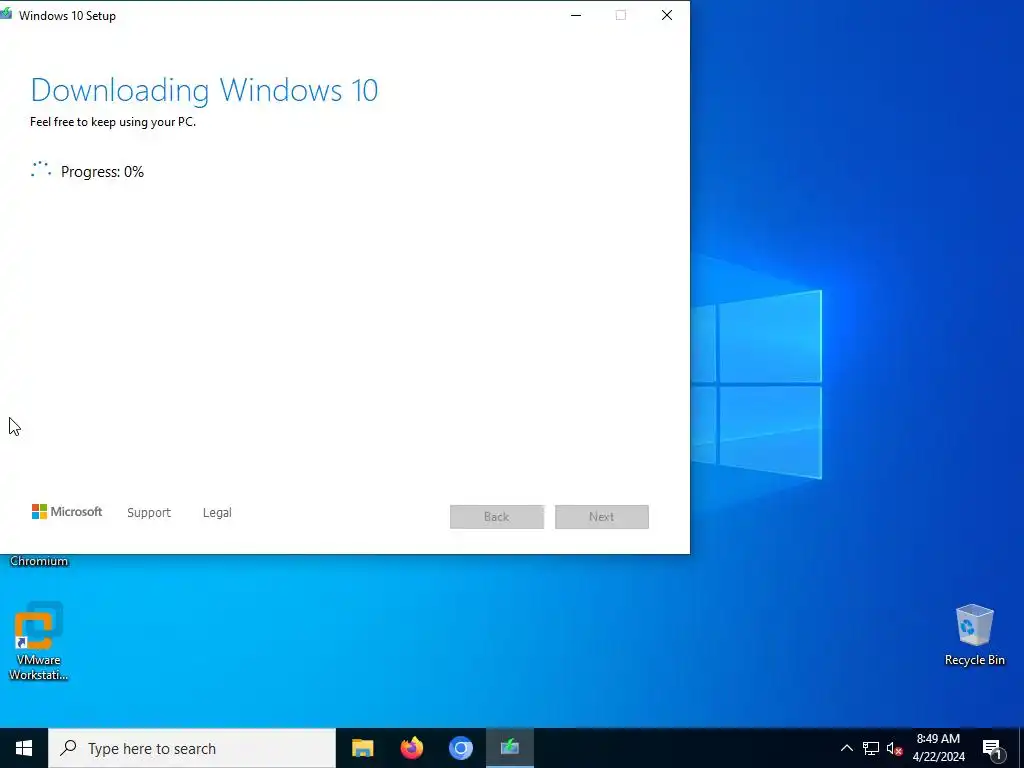
Task: Open the notification Action Center
Action: pyautogui.click(x=992, y=748)
